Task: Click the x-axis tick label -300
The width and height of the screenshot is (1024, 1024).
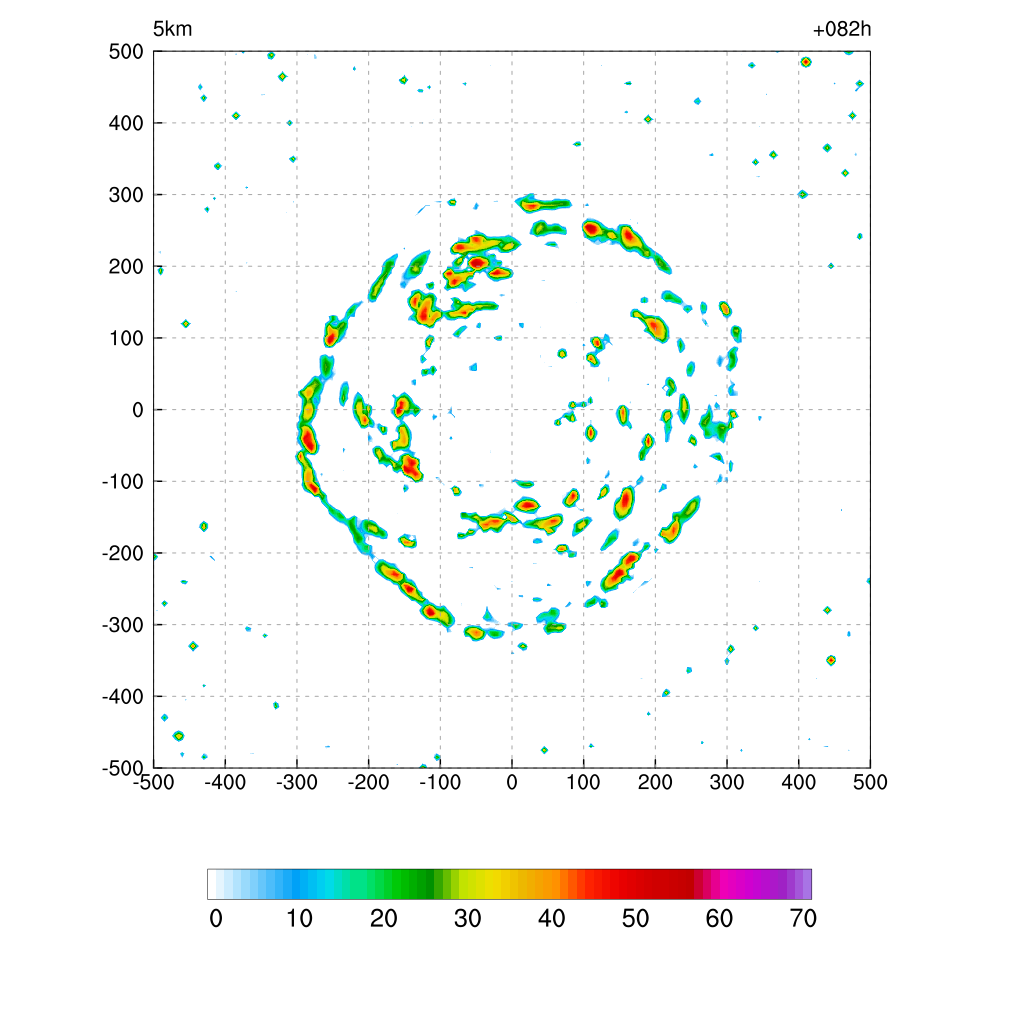Action: pyautogui.click(x=296, y=782)
